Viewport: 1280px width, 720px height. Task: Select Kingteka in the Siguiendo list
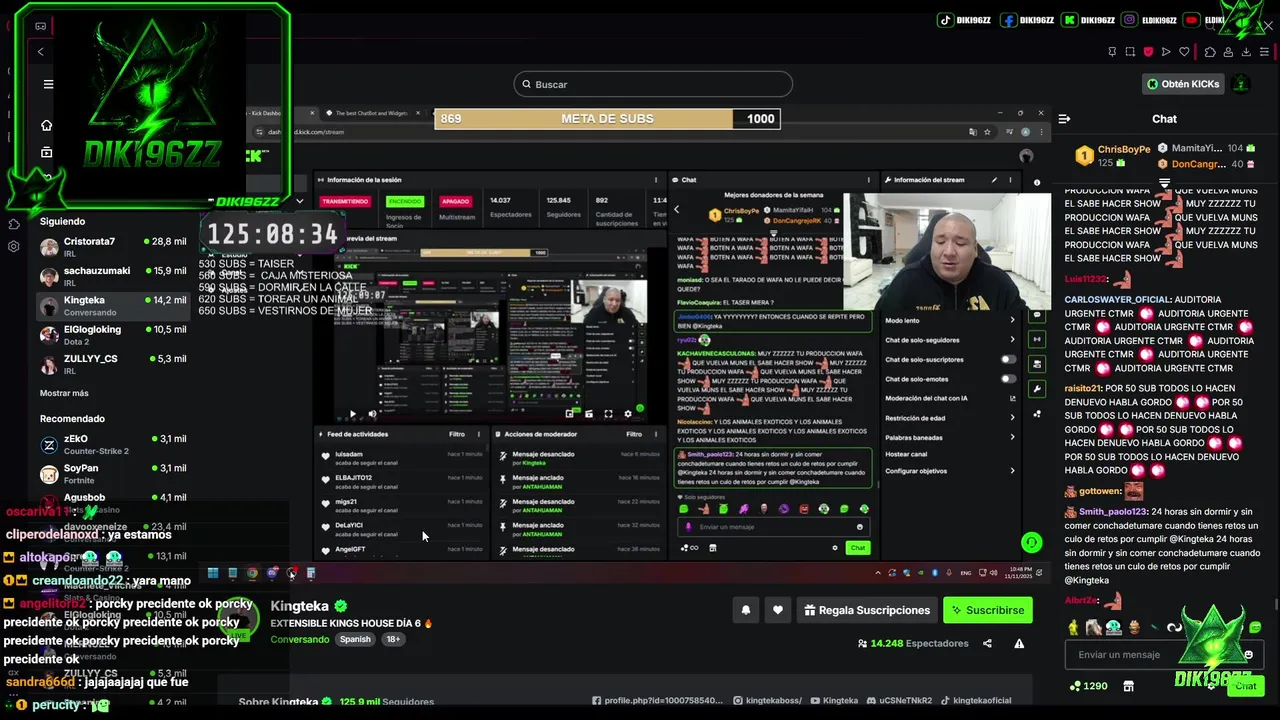click(x=113, y=306)
